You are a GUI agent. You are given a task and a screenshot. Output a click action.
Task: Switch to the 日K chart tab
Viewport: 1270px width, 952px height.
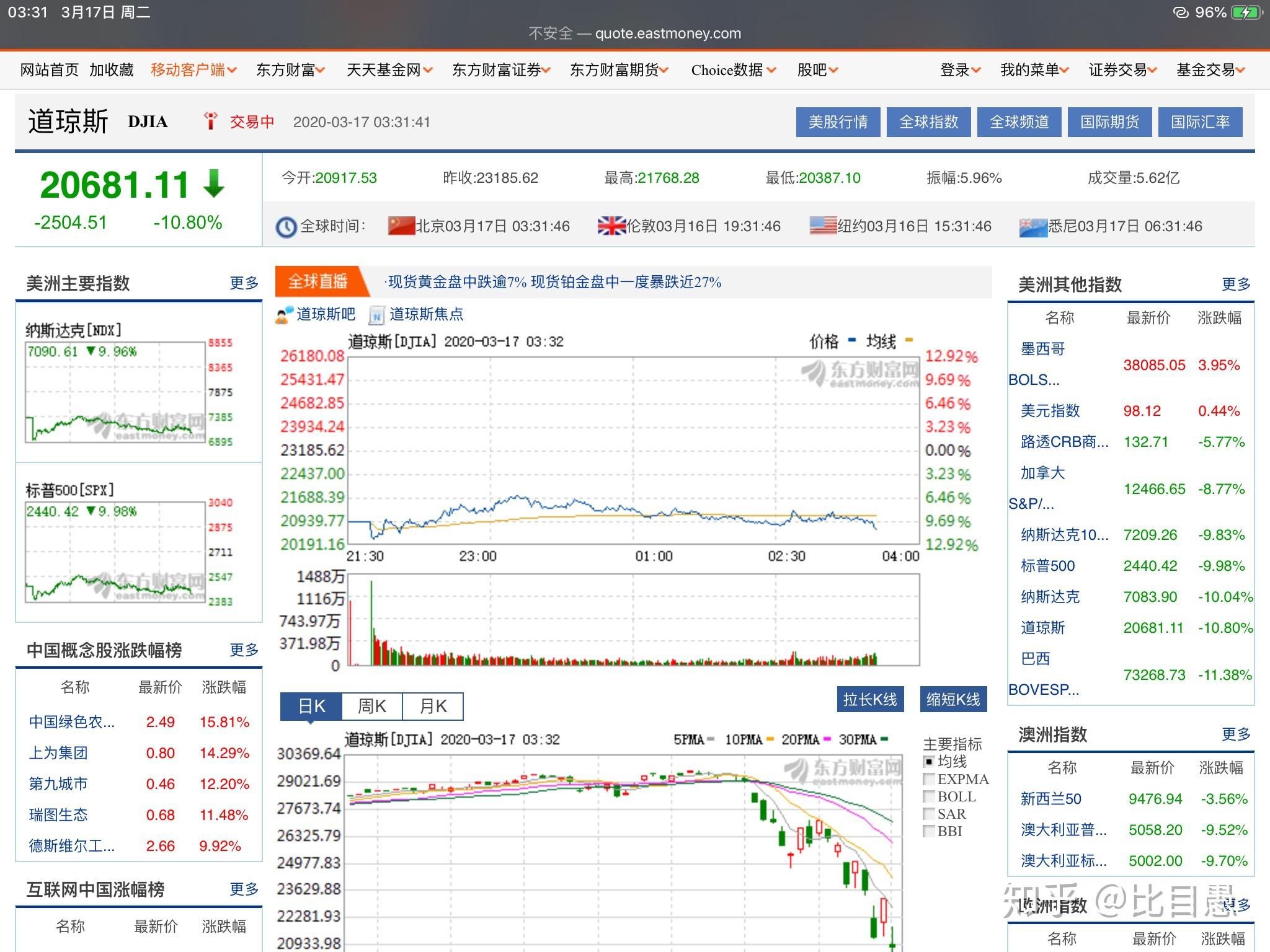point(311,706)
